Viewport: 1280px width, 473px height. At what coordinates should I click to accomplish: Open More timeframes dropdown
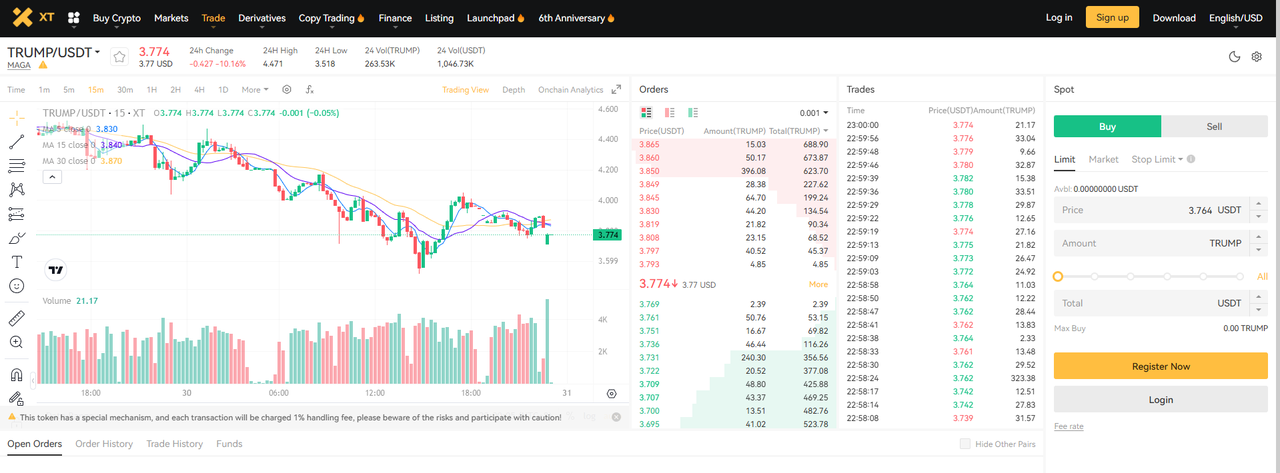[254, 90]
